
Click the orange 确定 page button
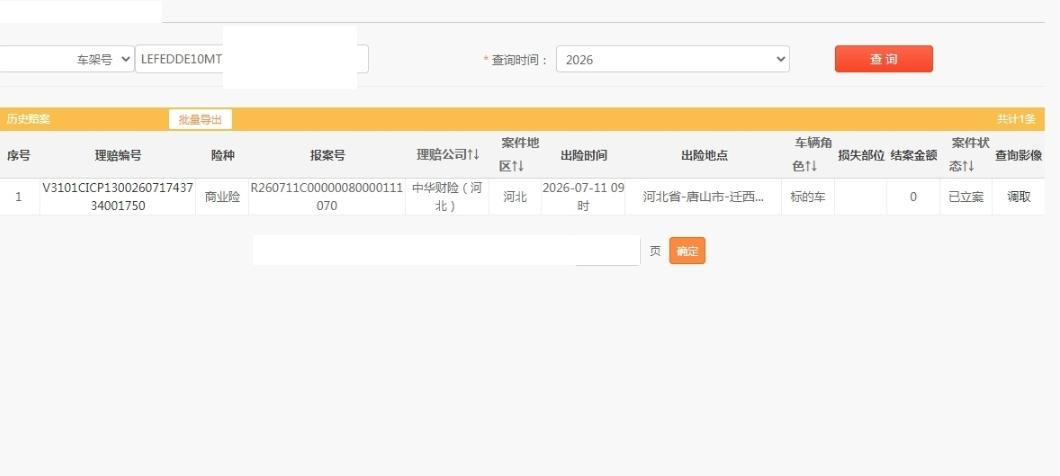click(x=687, y=251)
